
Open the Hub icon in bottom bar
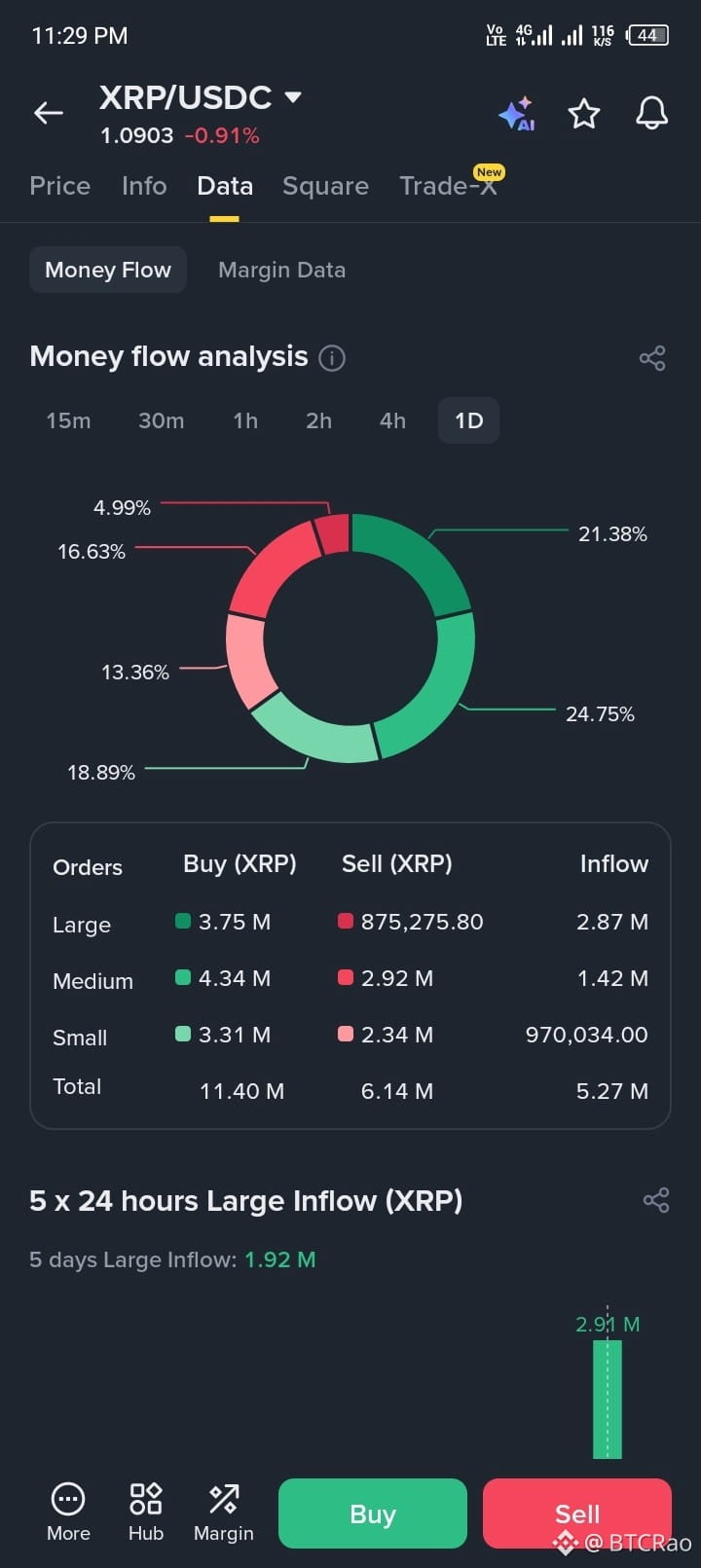point(146,1513)
